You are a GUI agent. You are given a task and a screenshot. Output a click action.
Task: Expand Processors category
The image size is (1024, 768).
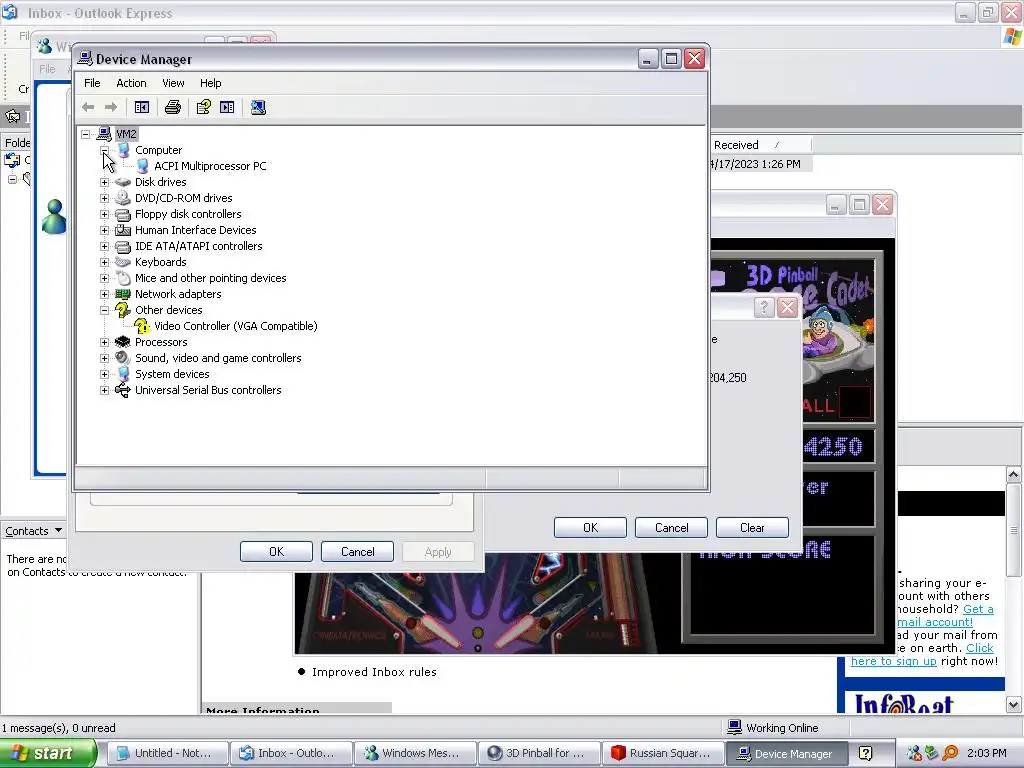[x=104, y=342]
